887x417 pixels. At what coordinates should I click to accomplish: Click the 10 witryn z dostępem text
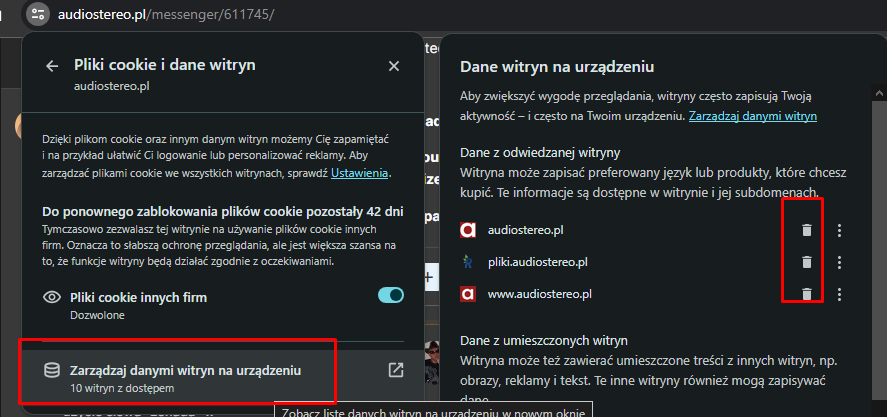point(122,389)
